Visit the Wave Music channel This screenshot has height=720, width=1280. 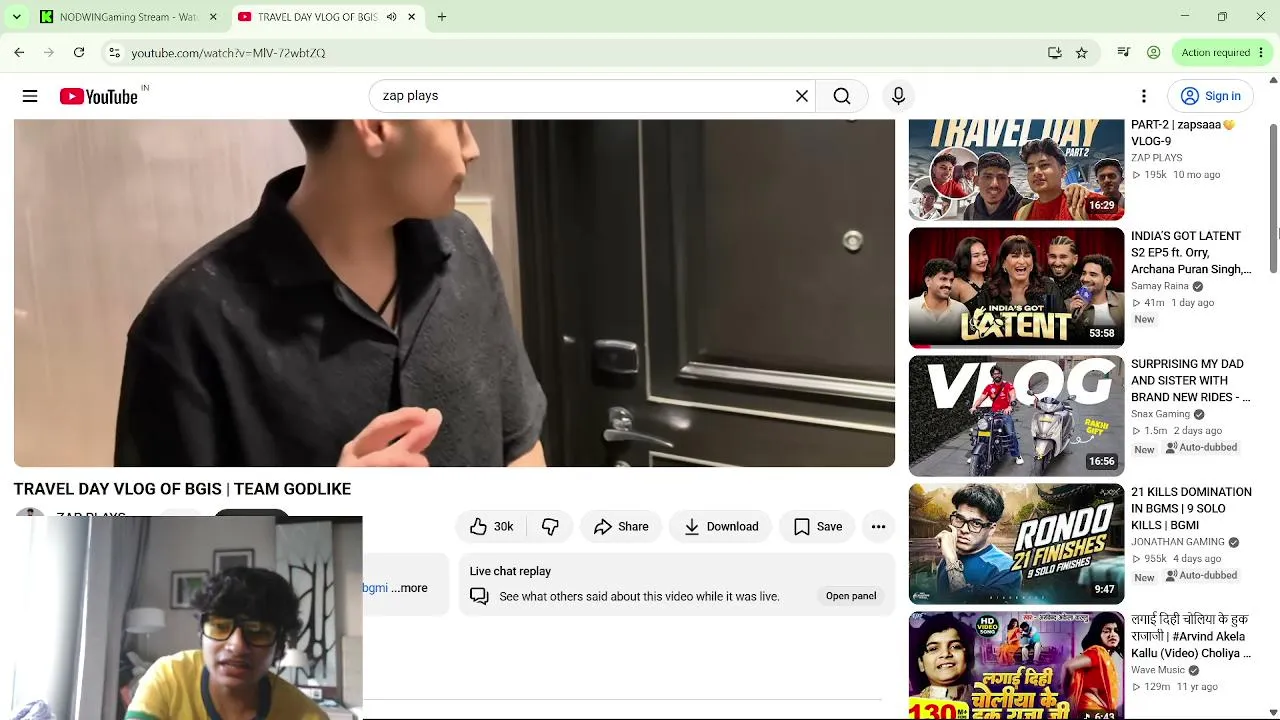1158,670
